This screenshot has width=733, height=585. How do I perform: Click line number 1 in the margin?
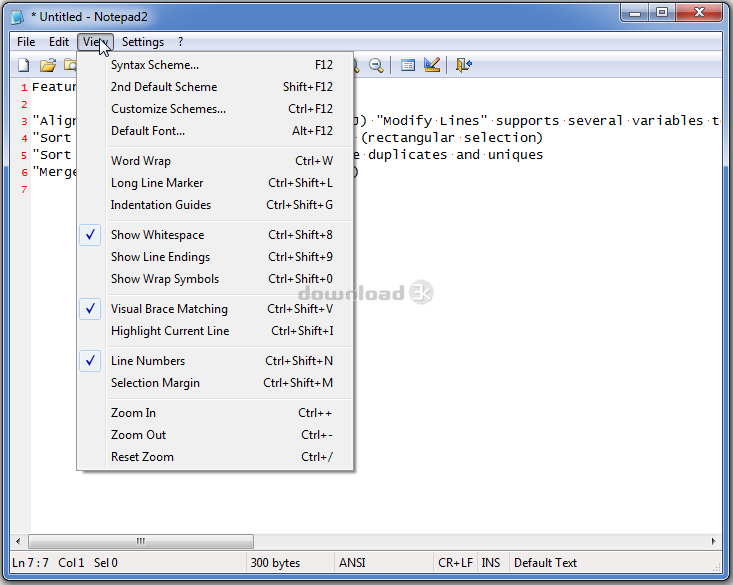click(x=24, y=87)
